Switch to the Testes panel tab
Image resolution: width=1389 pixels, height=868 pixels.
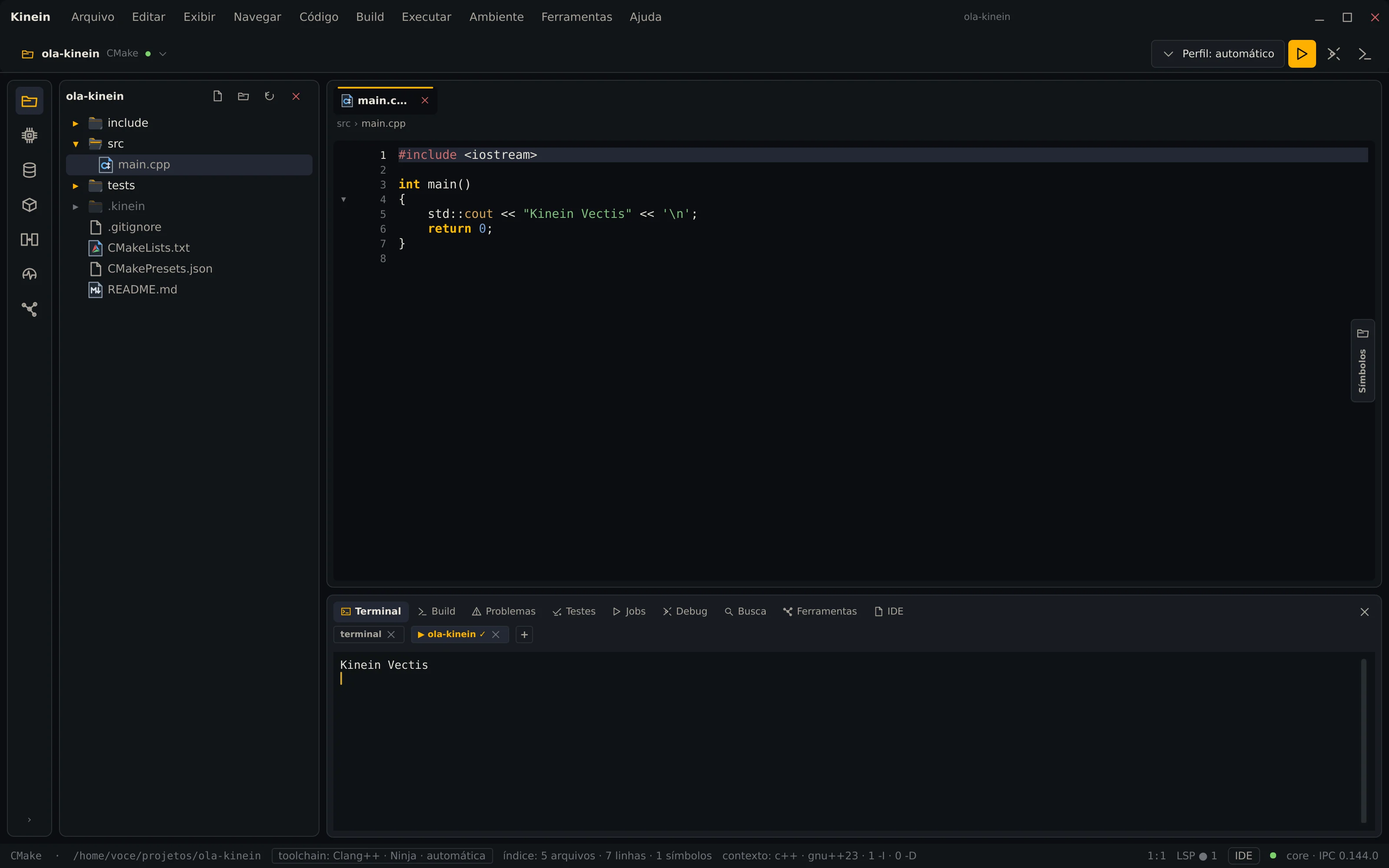574,612
